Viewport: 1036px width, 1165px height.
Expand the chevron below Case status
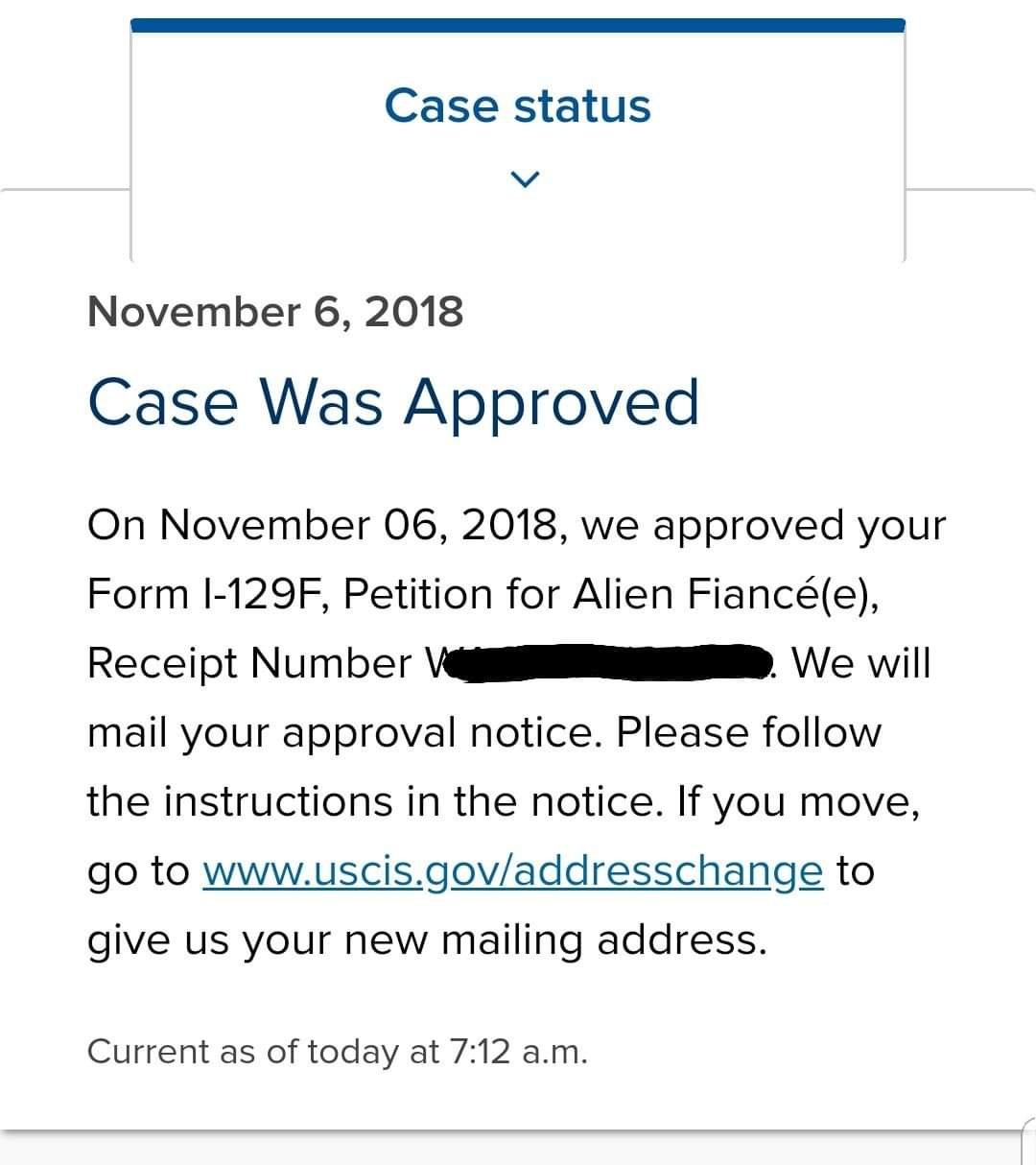point(525,178)
